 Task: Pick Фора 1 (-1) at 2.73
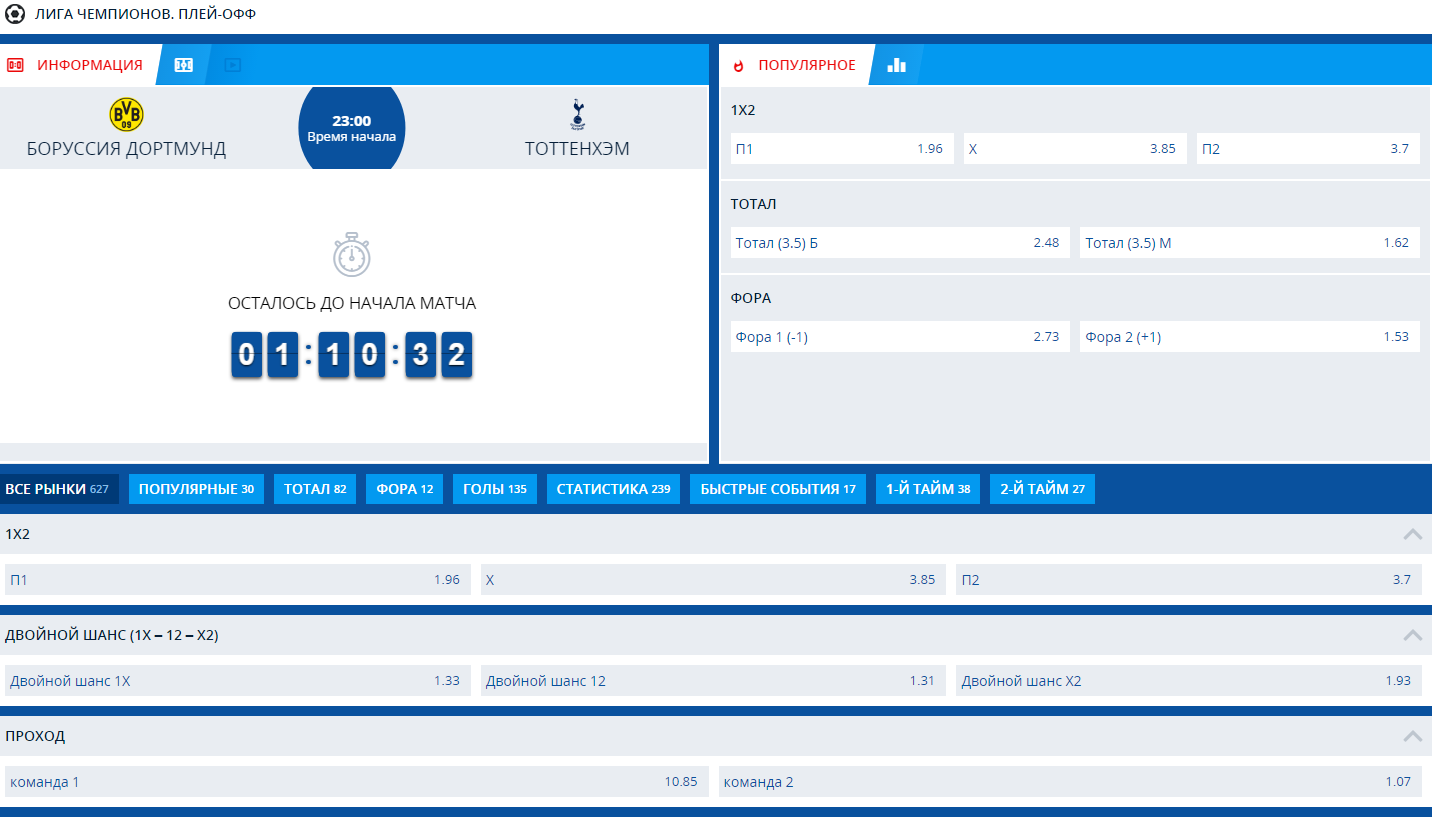pyautogui.click(x=900, y=337)
